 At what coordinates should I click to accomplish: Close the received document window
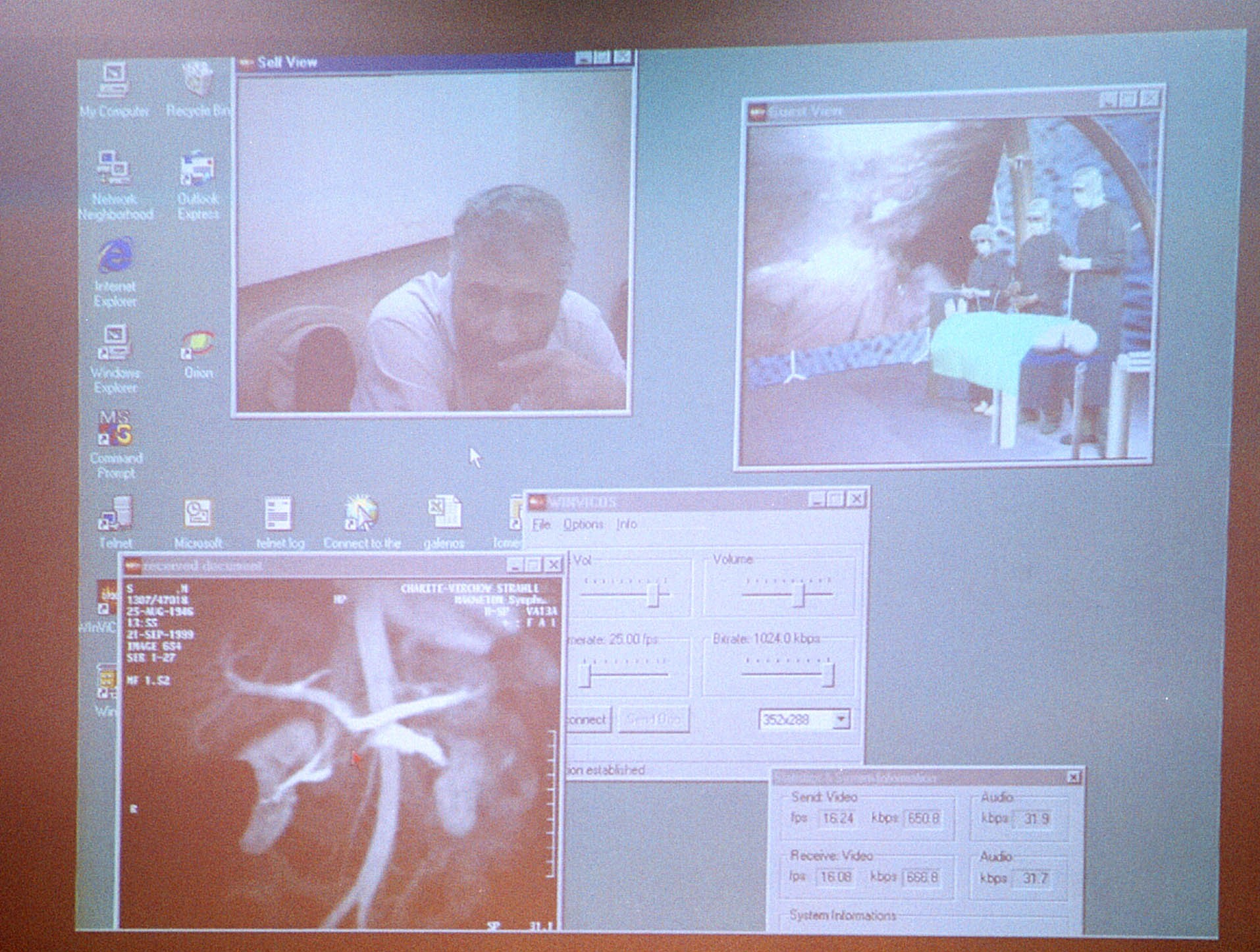coord(553,565)
